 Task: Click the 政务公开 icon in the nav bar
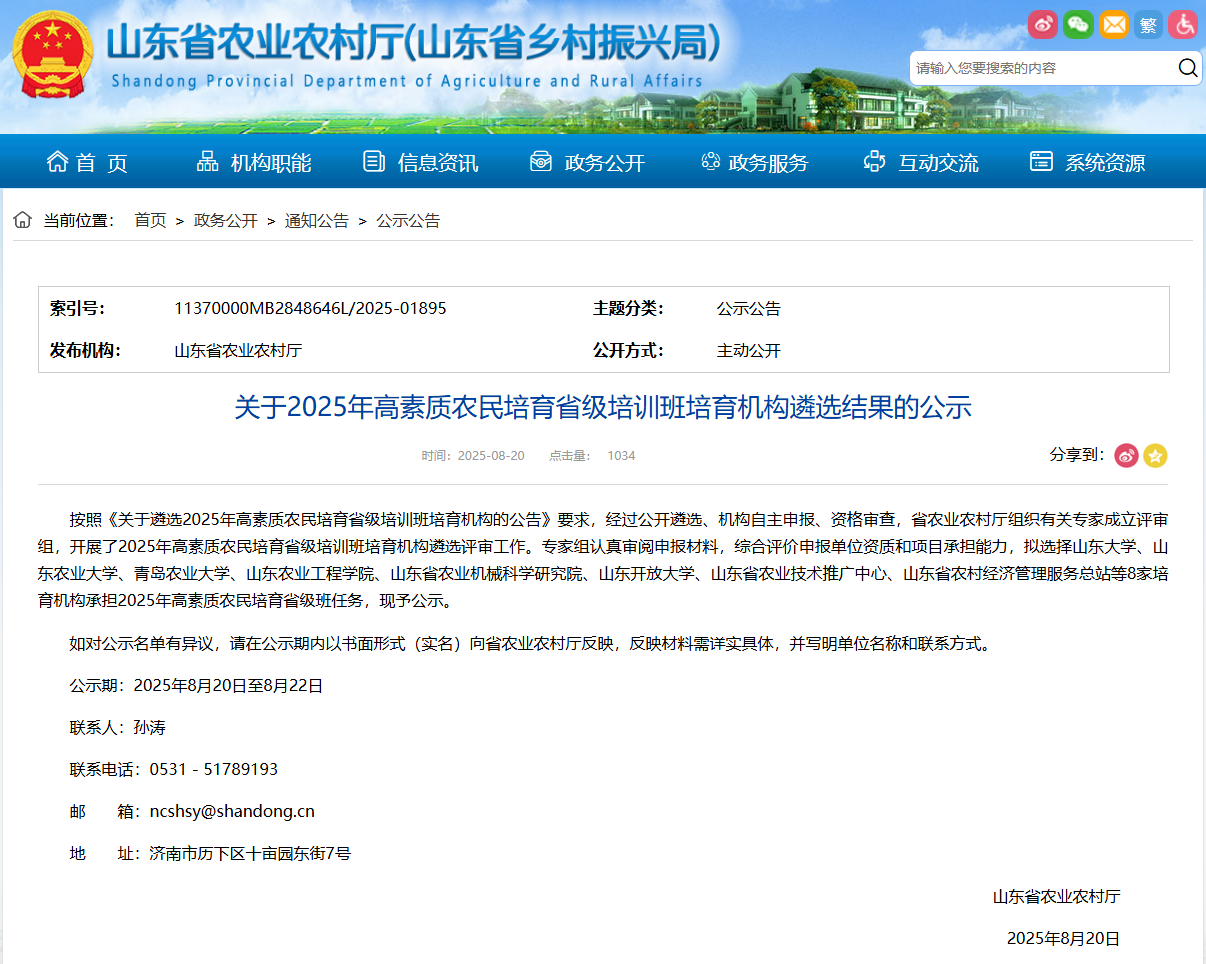point(541,161)
